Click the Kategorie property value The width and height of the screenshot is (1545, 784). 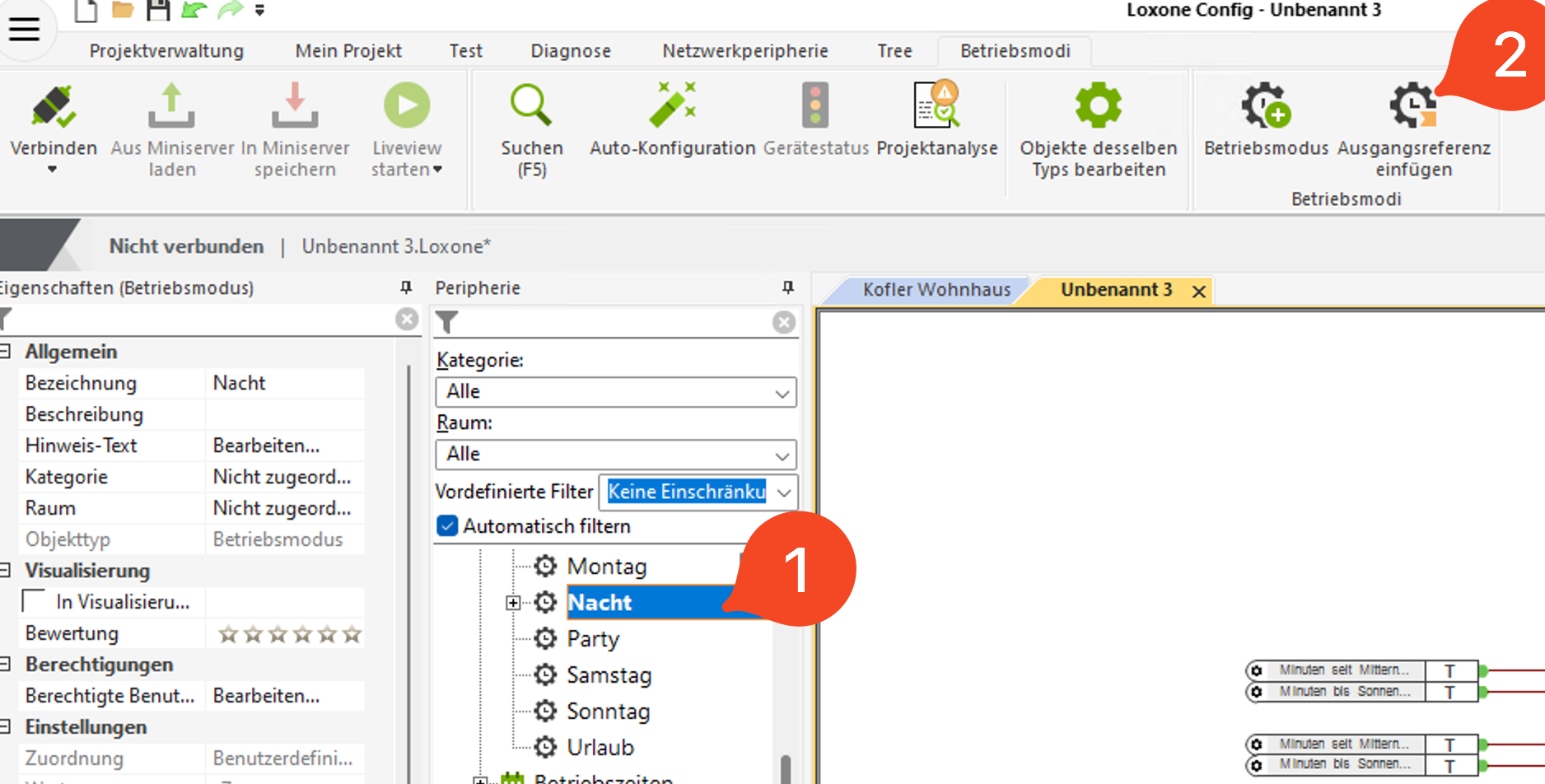284,477
